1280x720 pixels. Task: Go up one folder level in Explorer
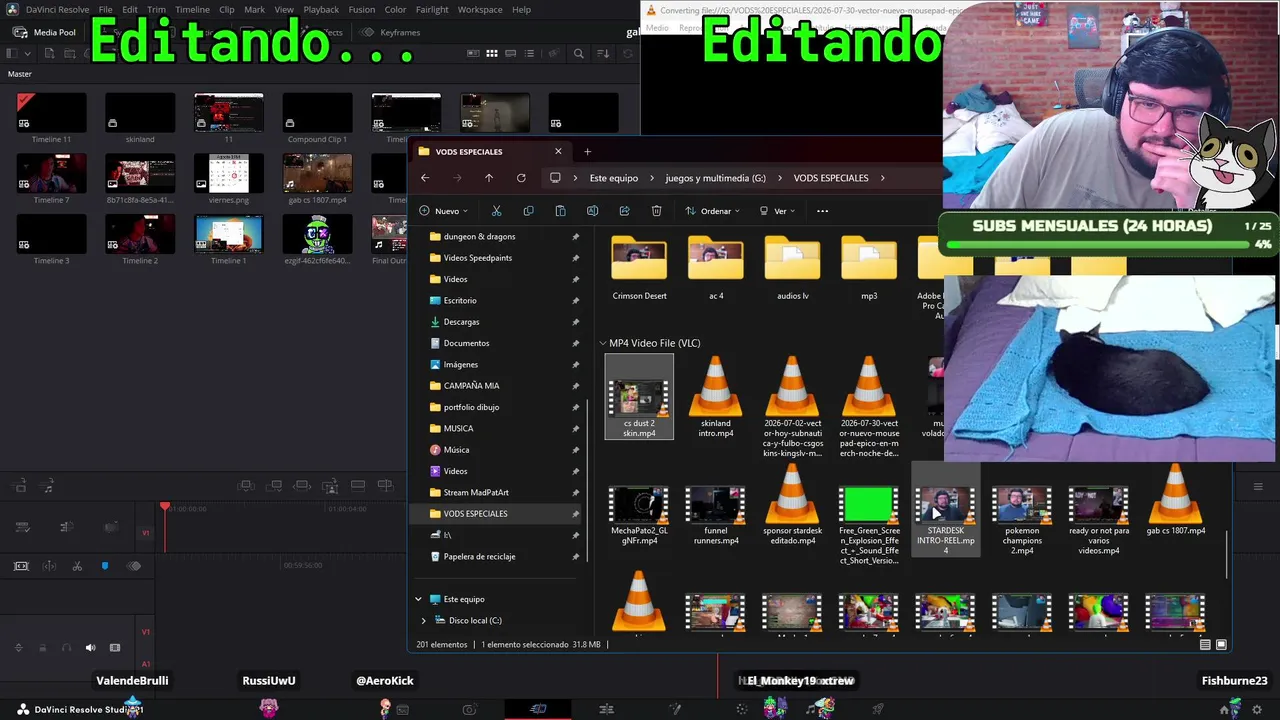(x=489, y=178)
